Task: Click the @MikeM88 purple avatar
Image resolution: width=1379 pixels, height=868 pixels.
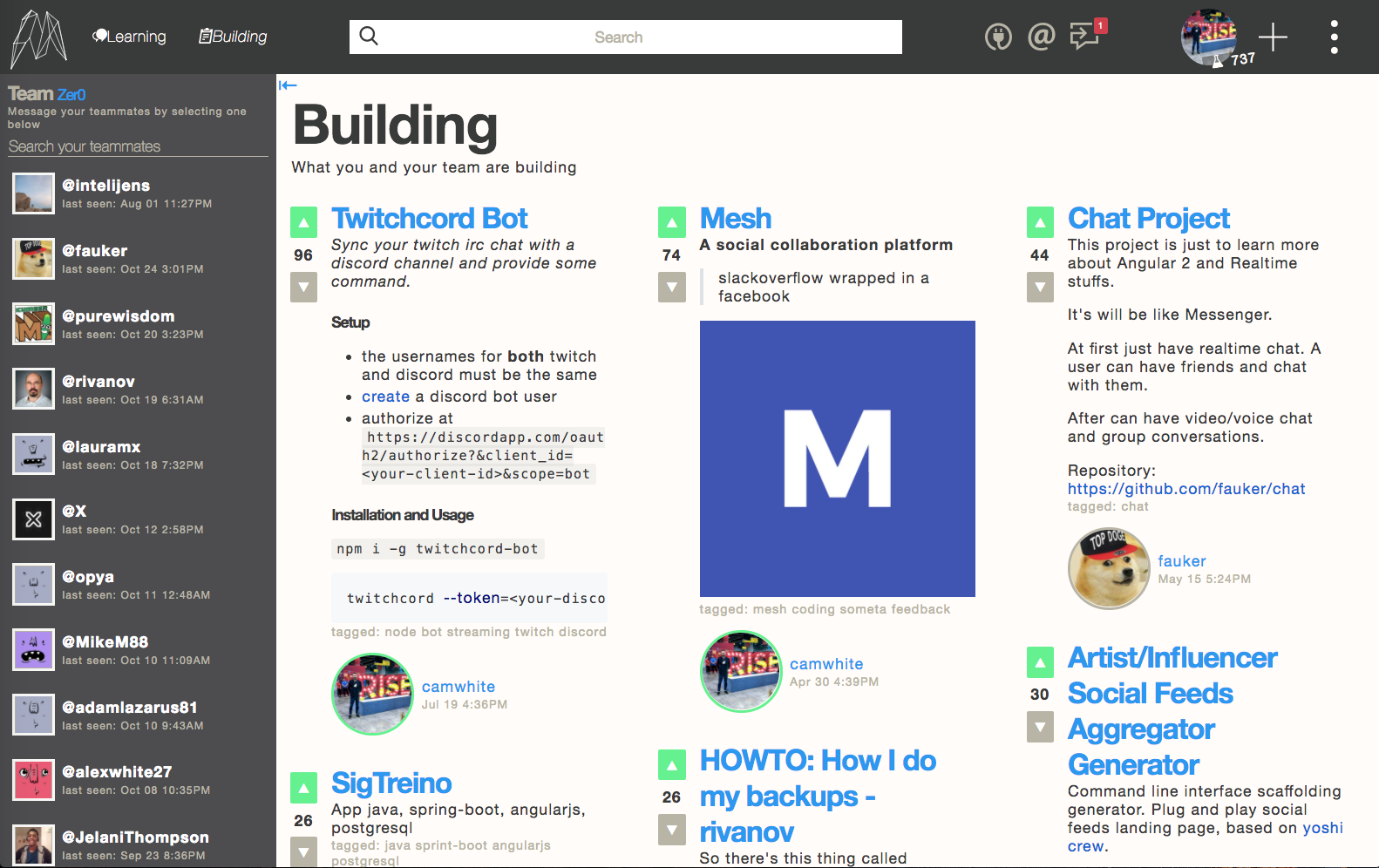Action: click(x=34, y=650)
